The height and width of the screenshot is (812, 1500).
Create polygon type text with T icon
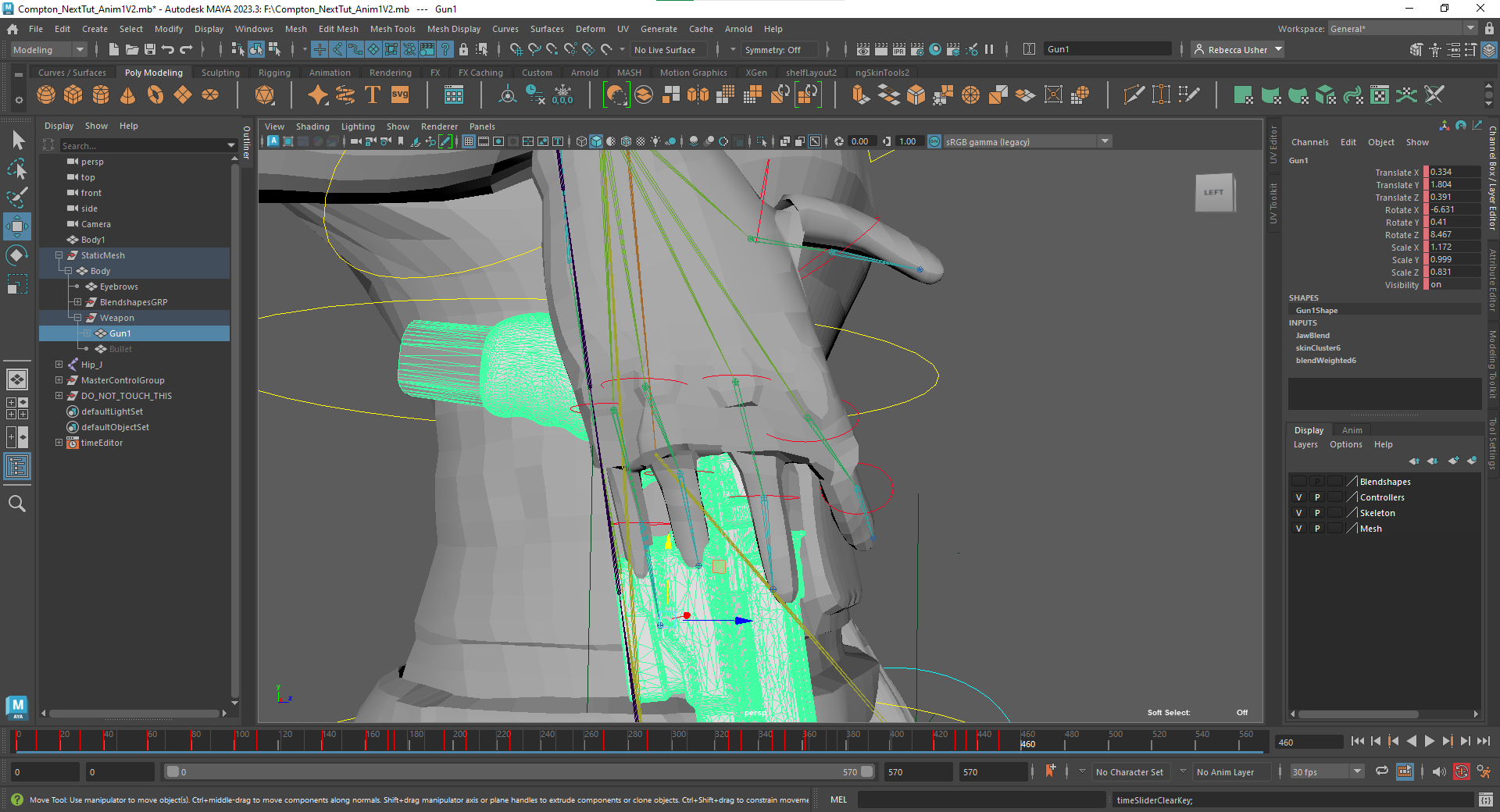pyautogui.click(x=372, y=95)
